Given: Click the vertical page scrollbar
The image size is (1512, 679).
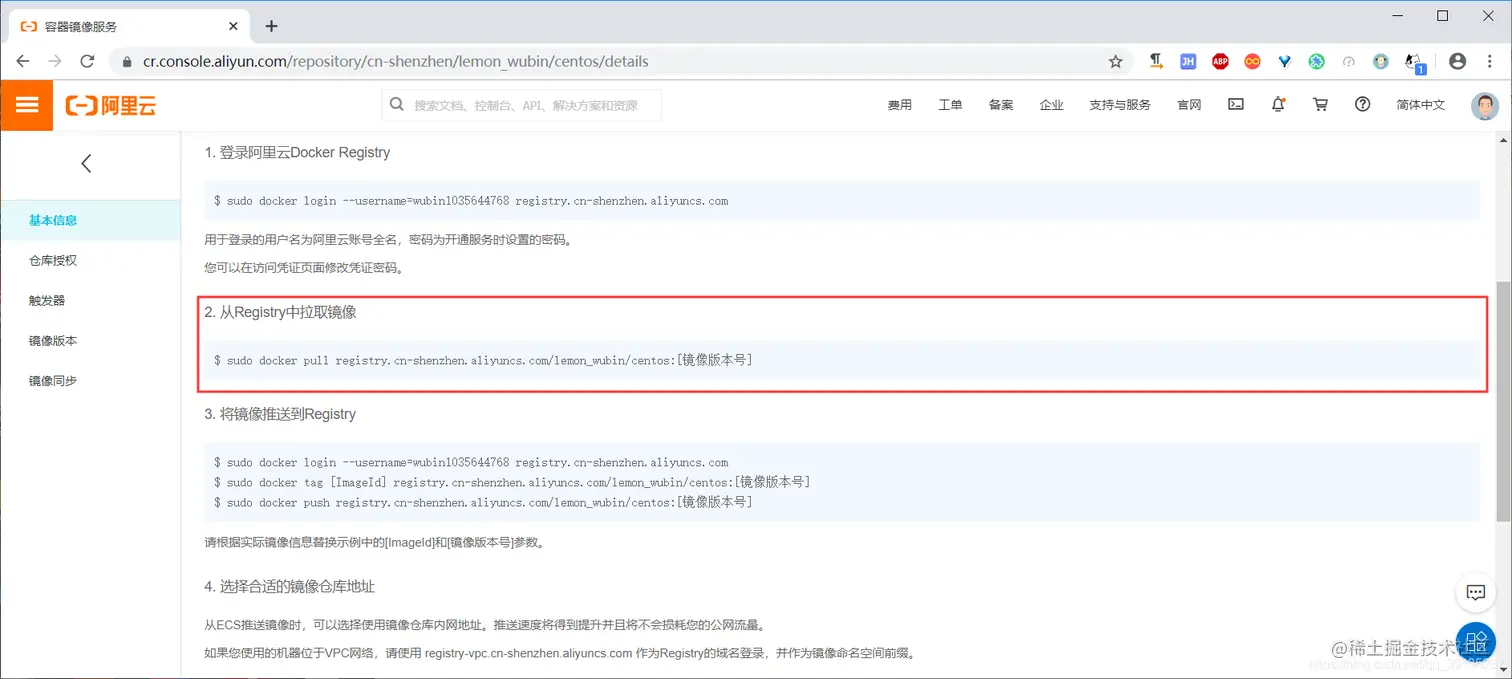Looking at the screenshot, I should [x=1504, y=400].
